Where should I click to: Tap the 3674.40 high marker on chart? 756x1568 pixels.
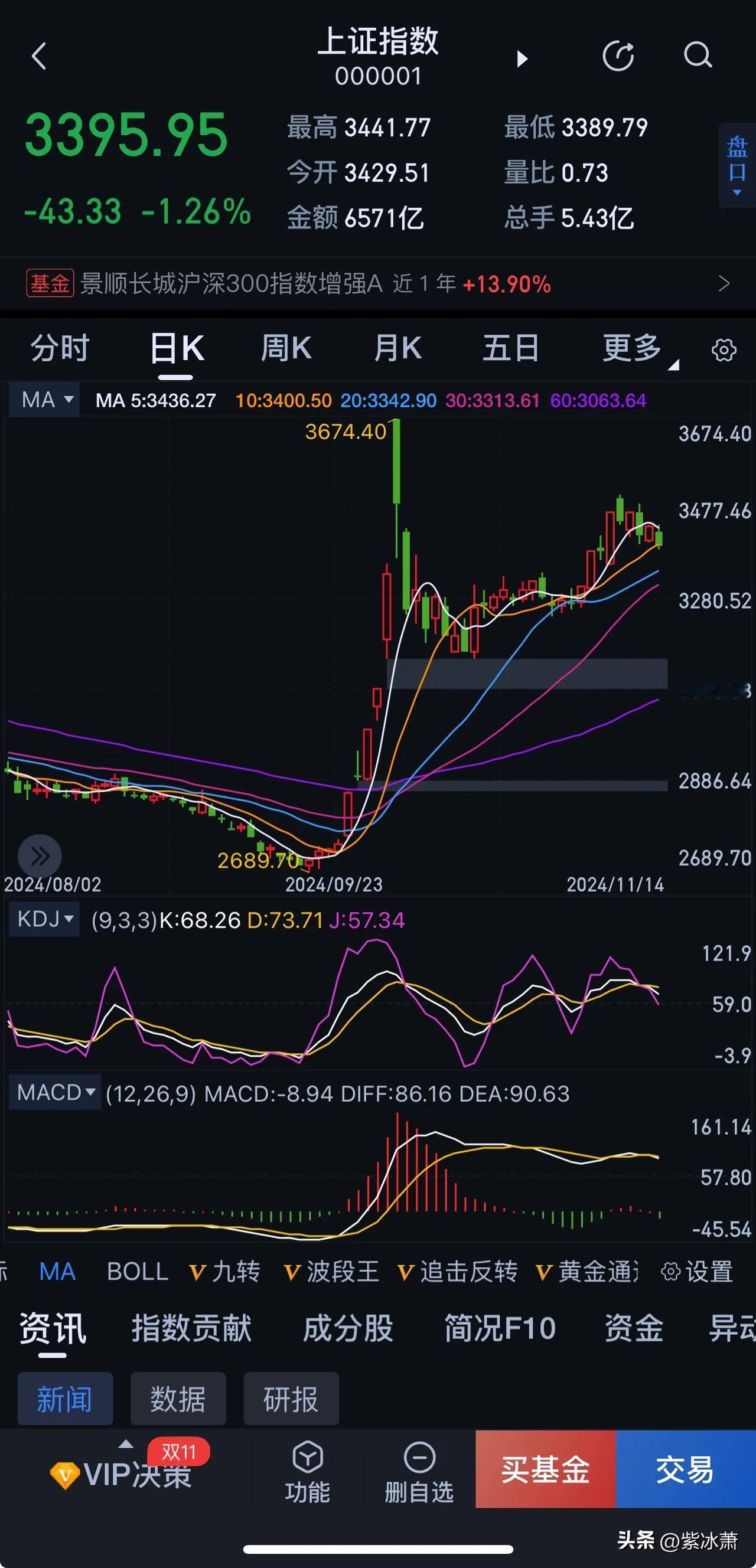coord(346,432)
